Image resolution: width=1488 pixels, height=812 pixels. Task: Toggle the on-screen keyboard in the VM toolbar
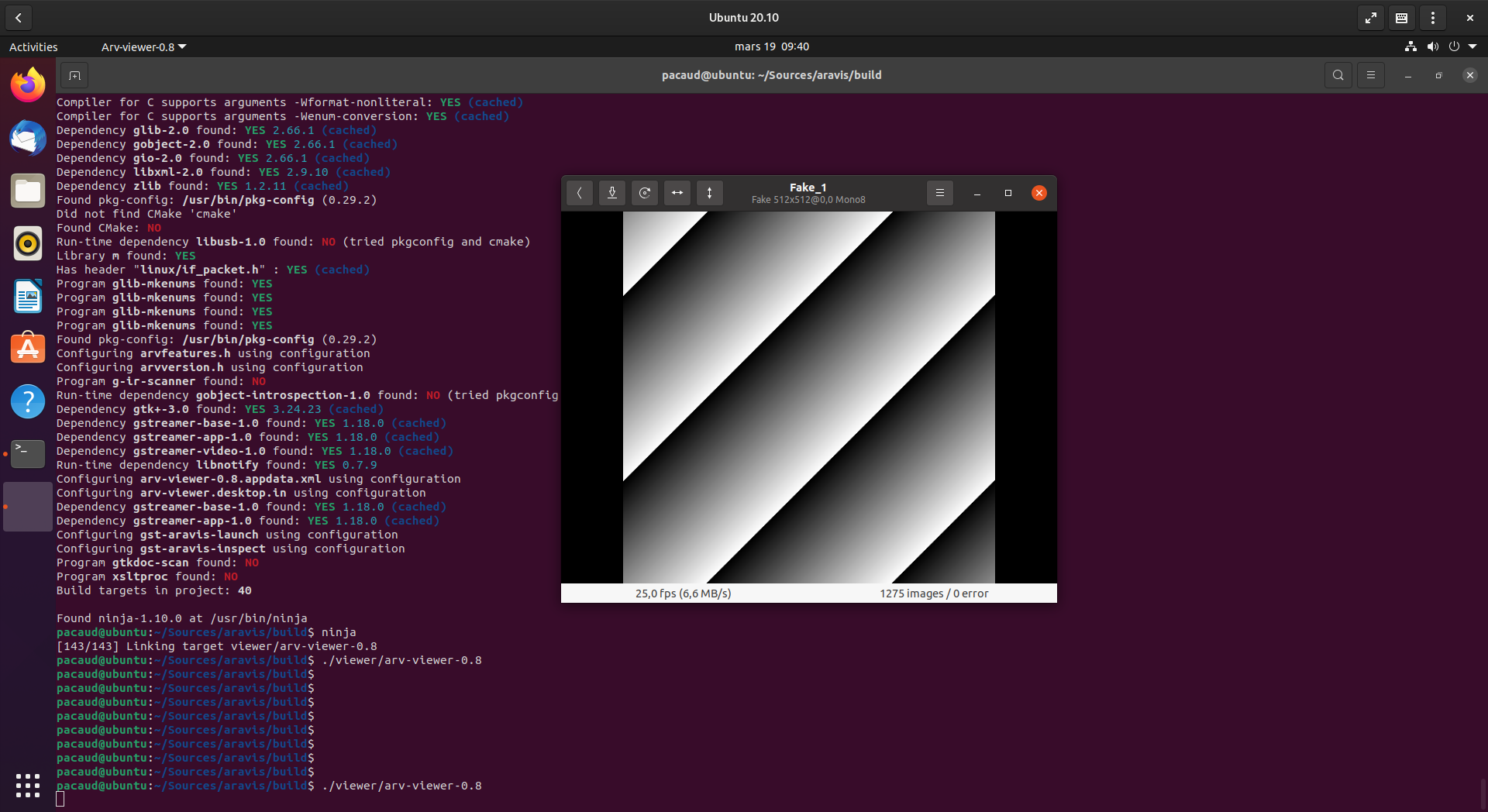pos(1401,17)
